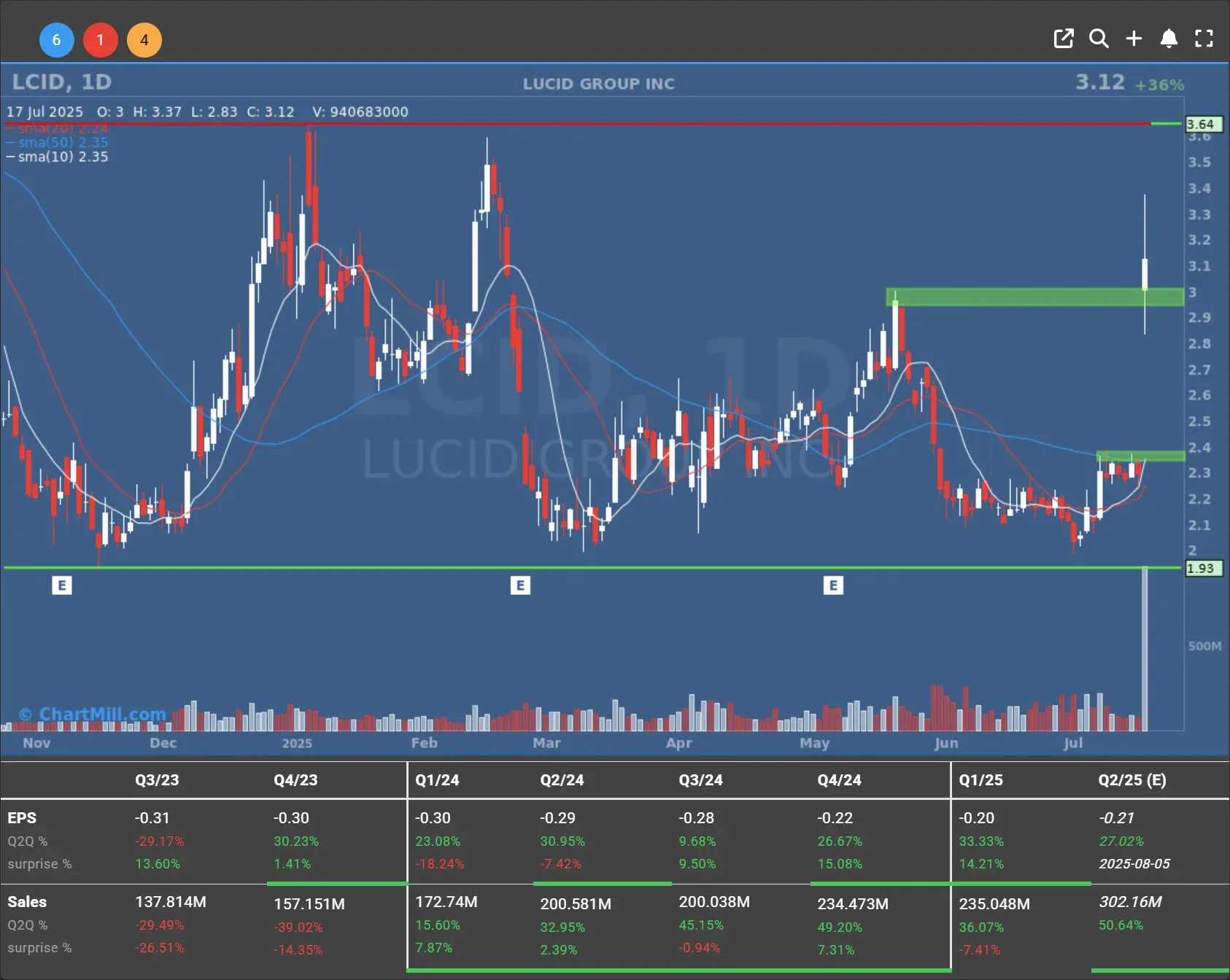Click the Q4/24 EPS surprise 15.08%
Screen dimensions: 1230x980
coord(840,863)
